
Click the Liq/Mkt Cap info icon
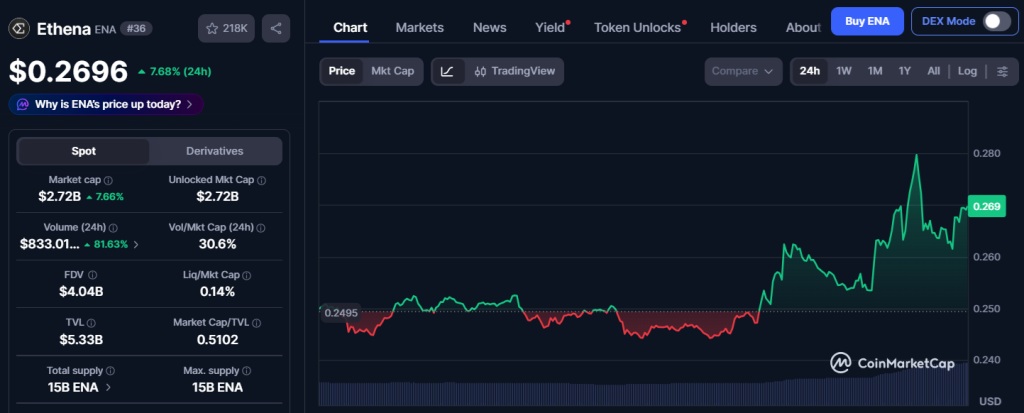click(x=247, y=276)
